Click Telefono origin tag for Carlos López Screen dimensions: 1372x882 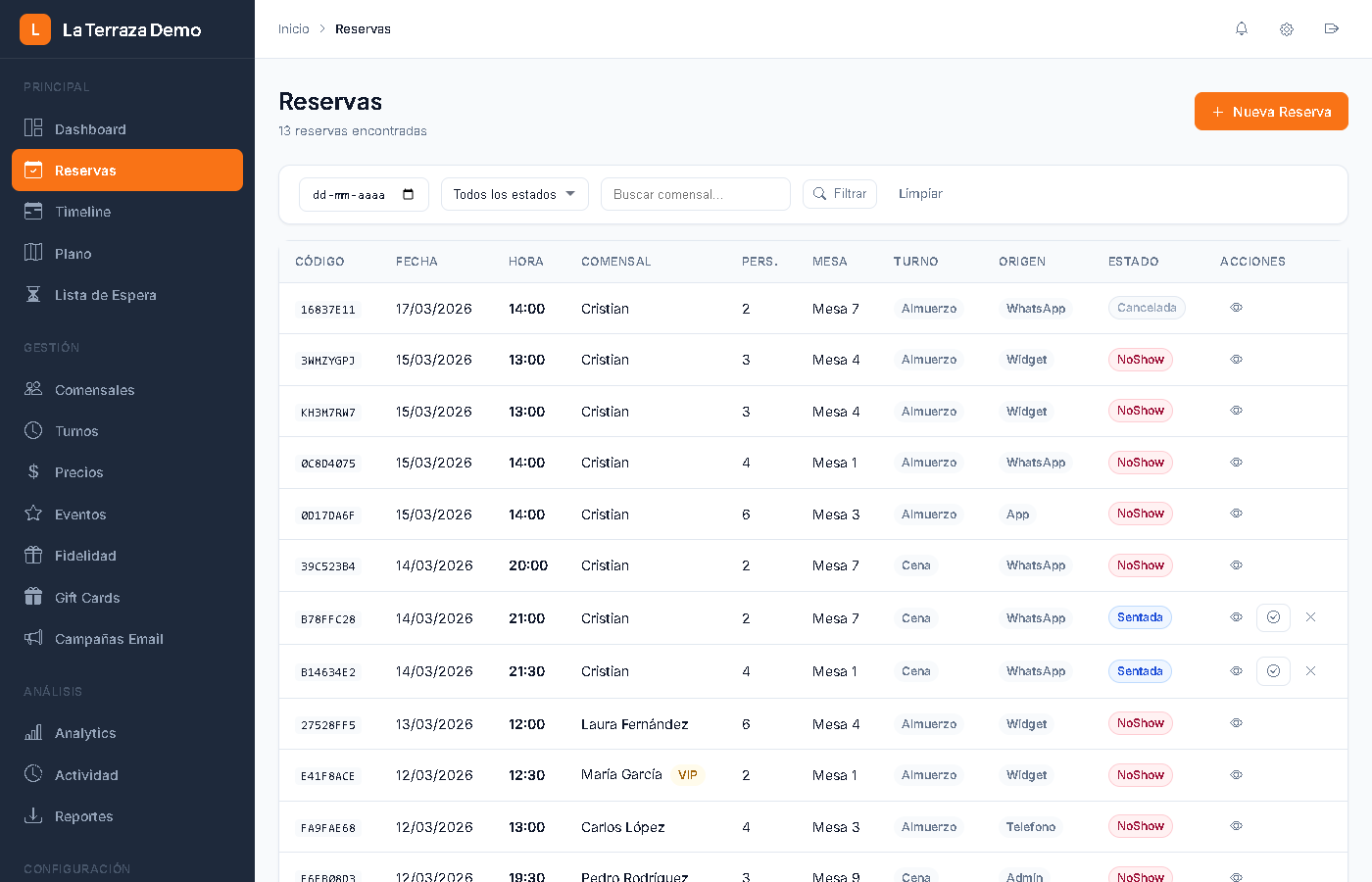coord(1031,827)
